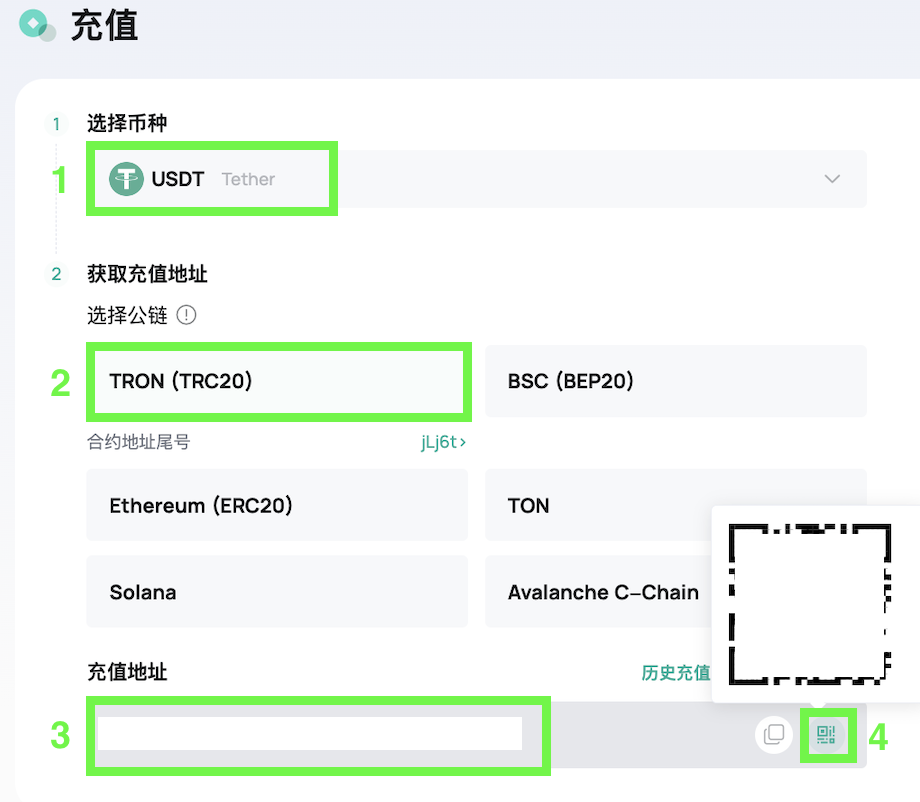This screenshot has width=920, height=802.
Task: Select the BSC (BEP20) network
Action: tap(676, 381)
